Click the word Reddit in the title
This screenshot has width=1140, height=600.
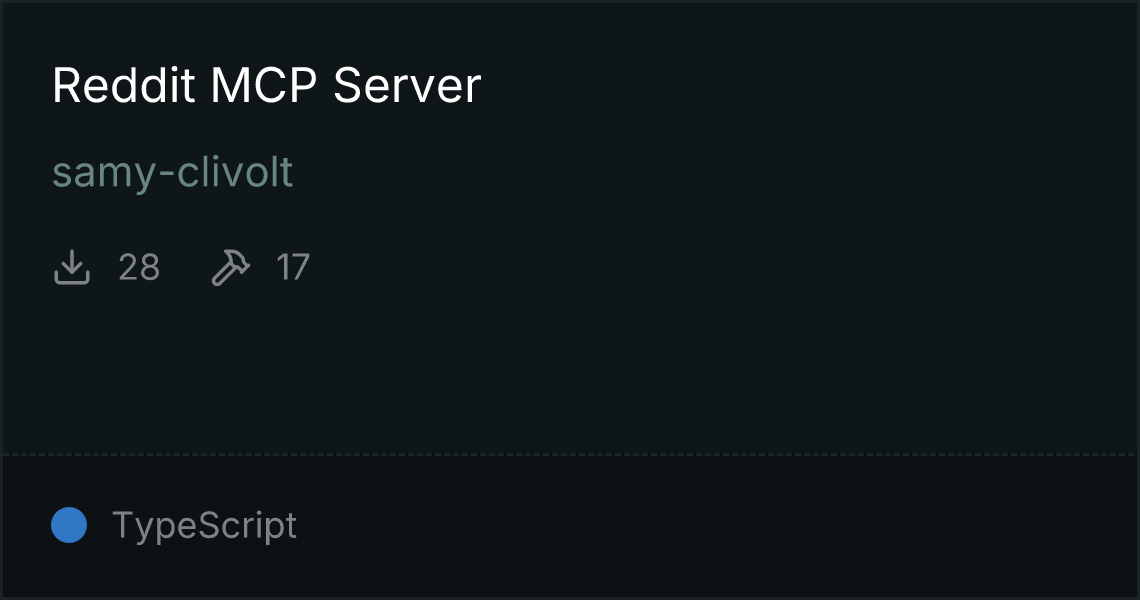click(x=124, y=85)
